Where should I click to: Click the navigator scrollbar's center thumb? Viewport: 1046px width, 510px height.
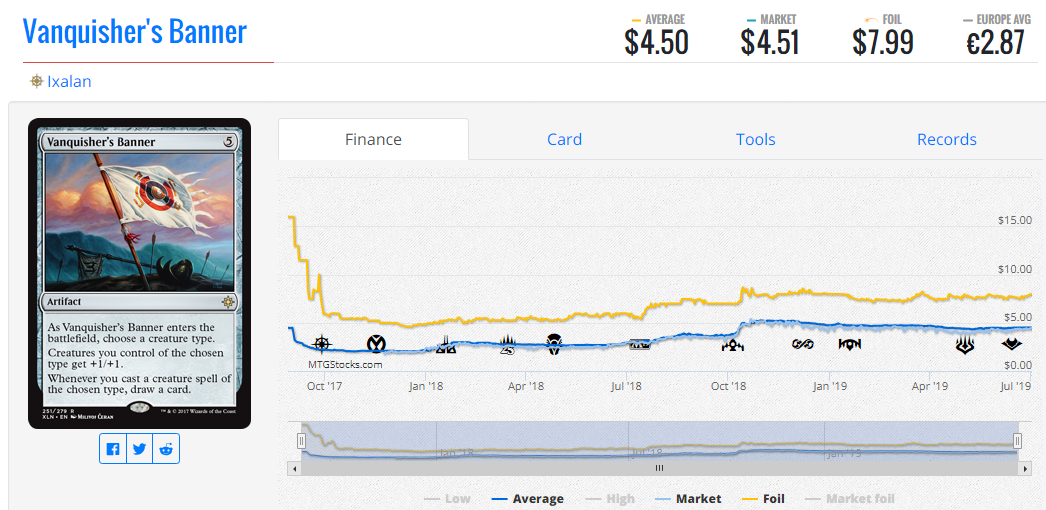click(x=660, y=469)
